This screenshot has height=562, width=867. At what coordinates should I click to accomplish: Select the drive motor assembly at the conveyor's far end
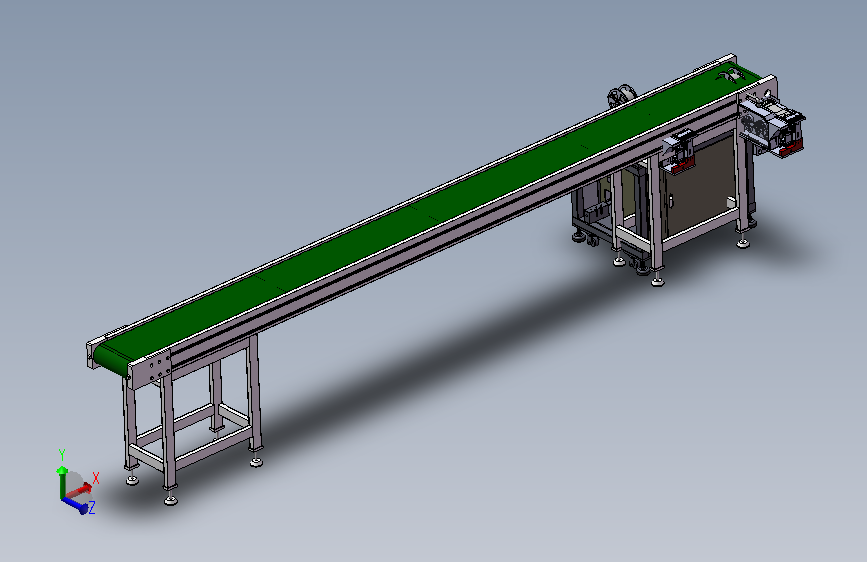click(772, 124)
